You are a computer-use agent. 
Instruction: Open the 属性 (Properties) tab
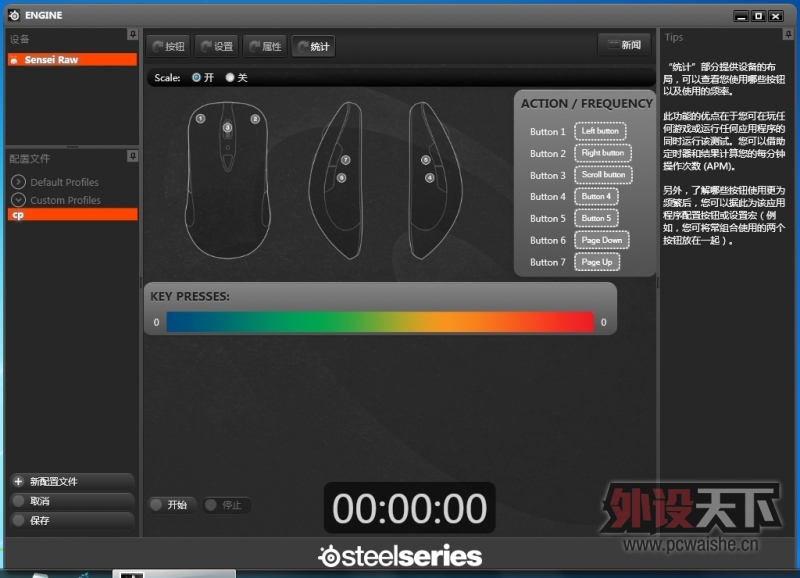point(265,46)
